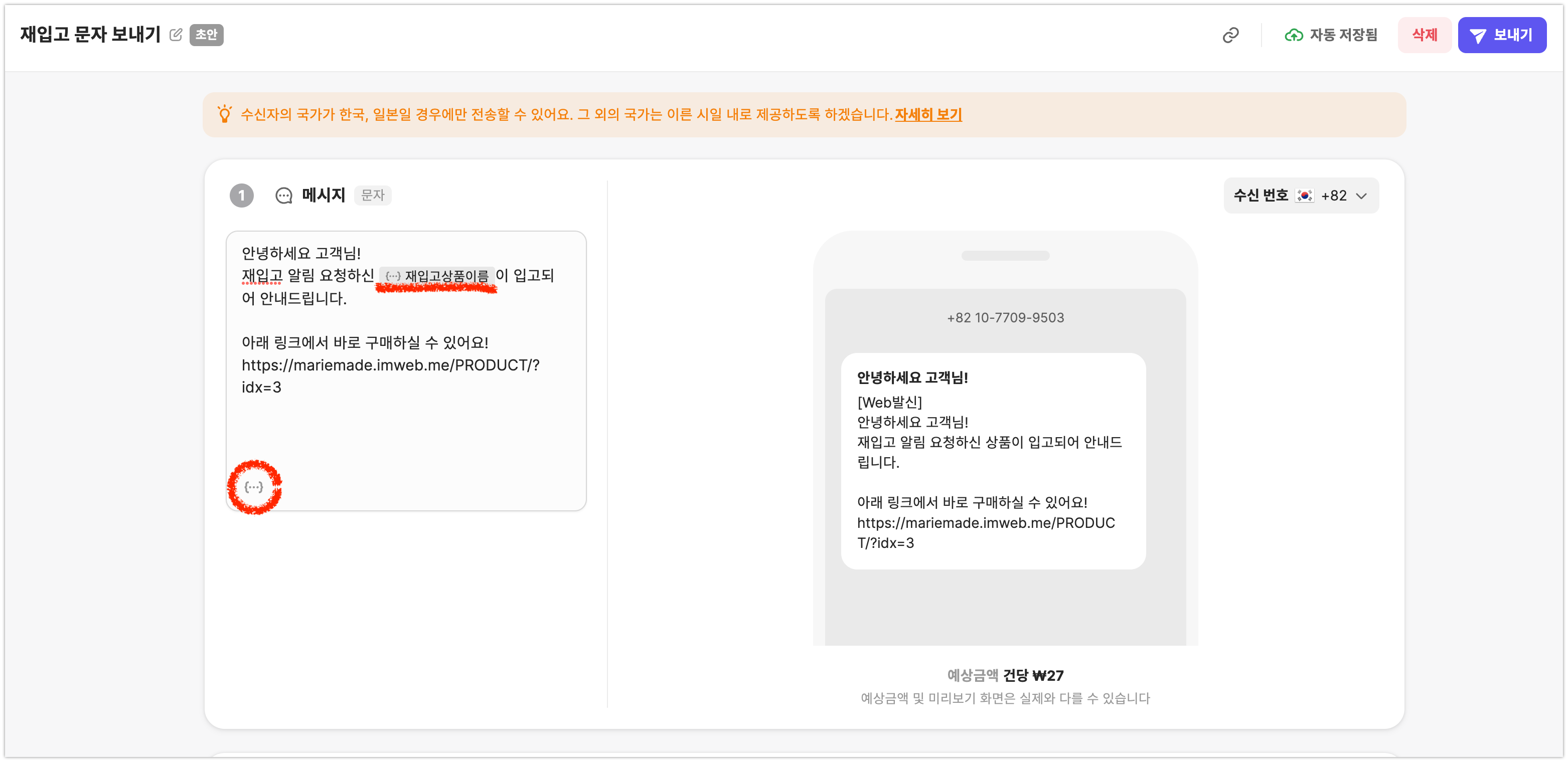Click the lightbulb tip icon in banner
This screenshot has height=762, width=1568.
[x=225, y=114]
